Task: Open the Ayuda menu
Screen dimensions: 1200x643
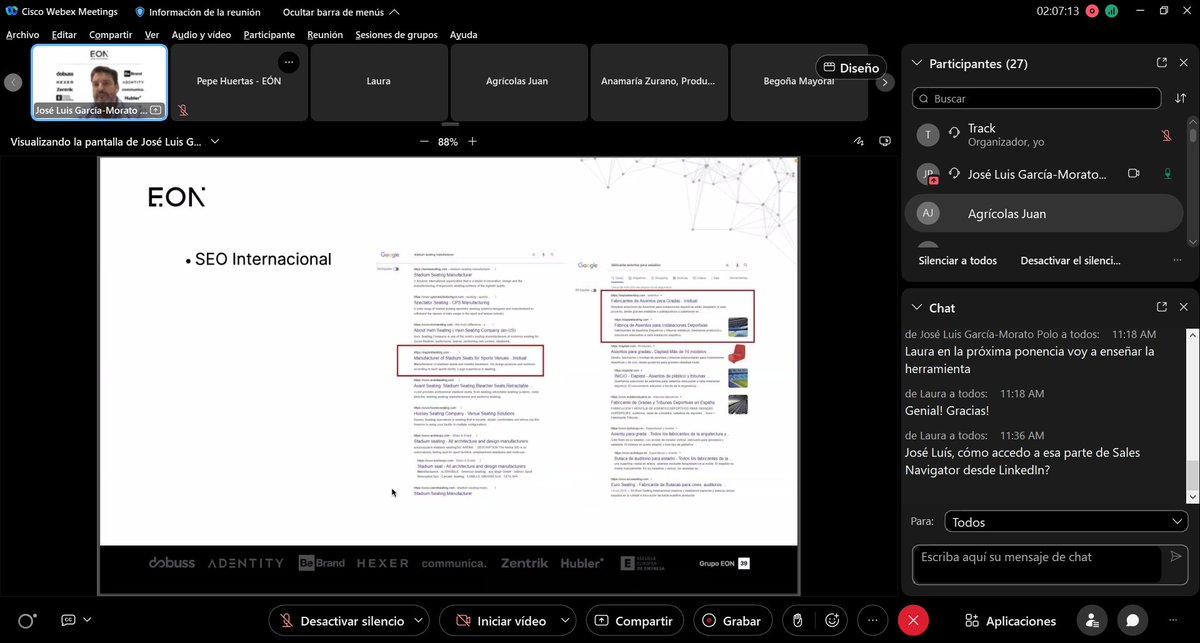Action: [463, 34]
